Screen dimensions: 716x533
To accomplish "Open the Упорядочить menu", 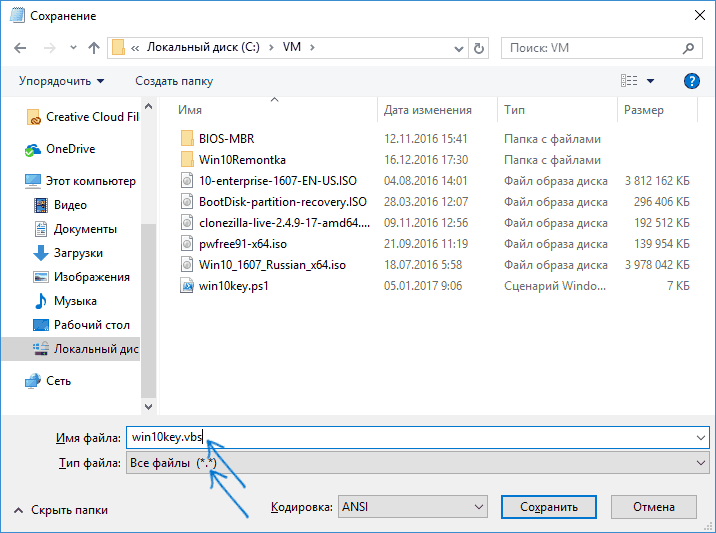I will (x=61, y=81).
